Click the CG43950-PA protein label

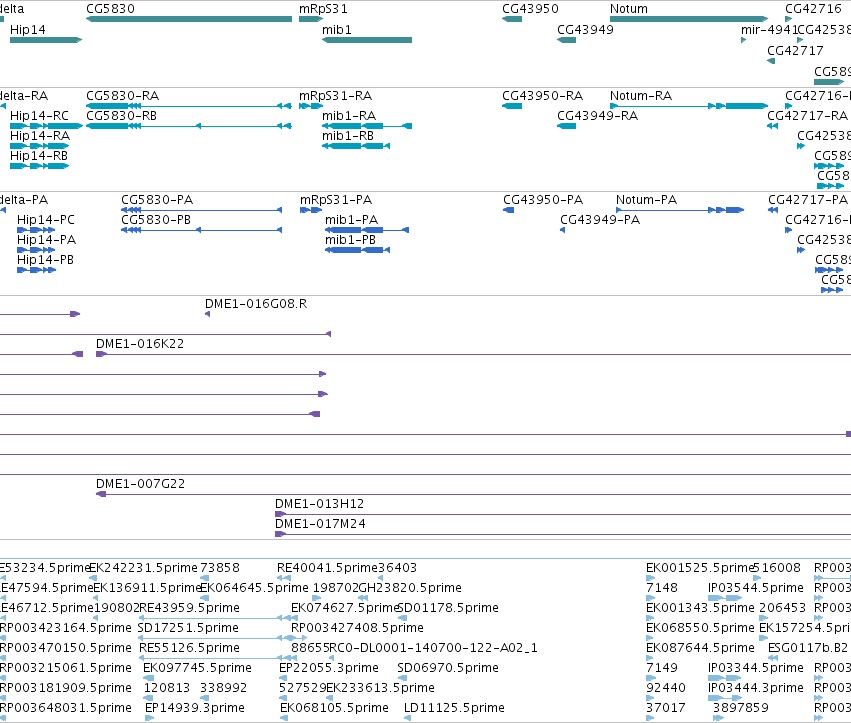[x=543, y=200]
